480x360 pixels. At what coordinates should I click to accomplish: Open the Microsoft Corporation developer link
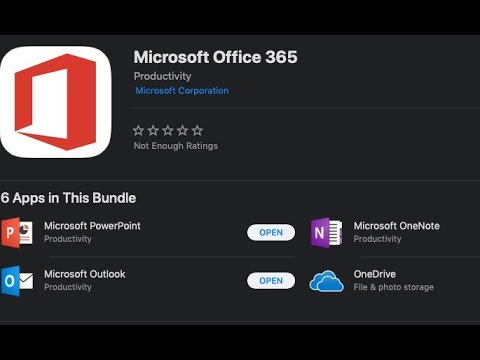tap(182, 91)
